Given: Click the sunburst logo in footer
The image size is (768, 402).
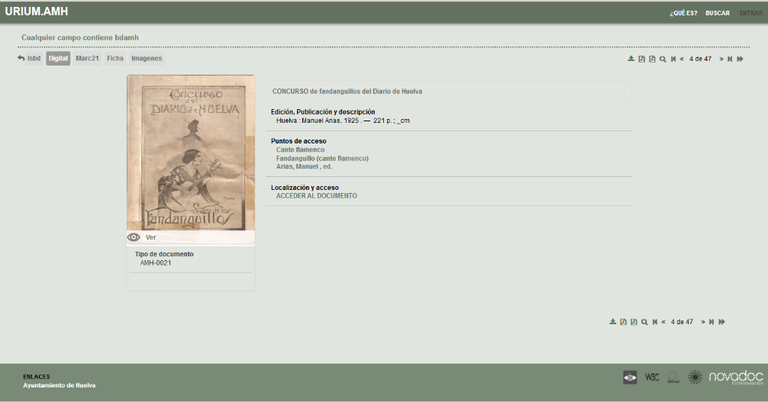Looking at the screenshot, I should coord(695,377).
